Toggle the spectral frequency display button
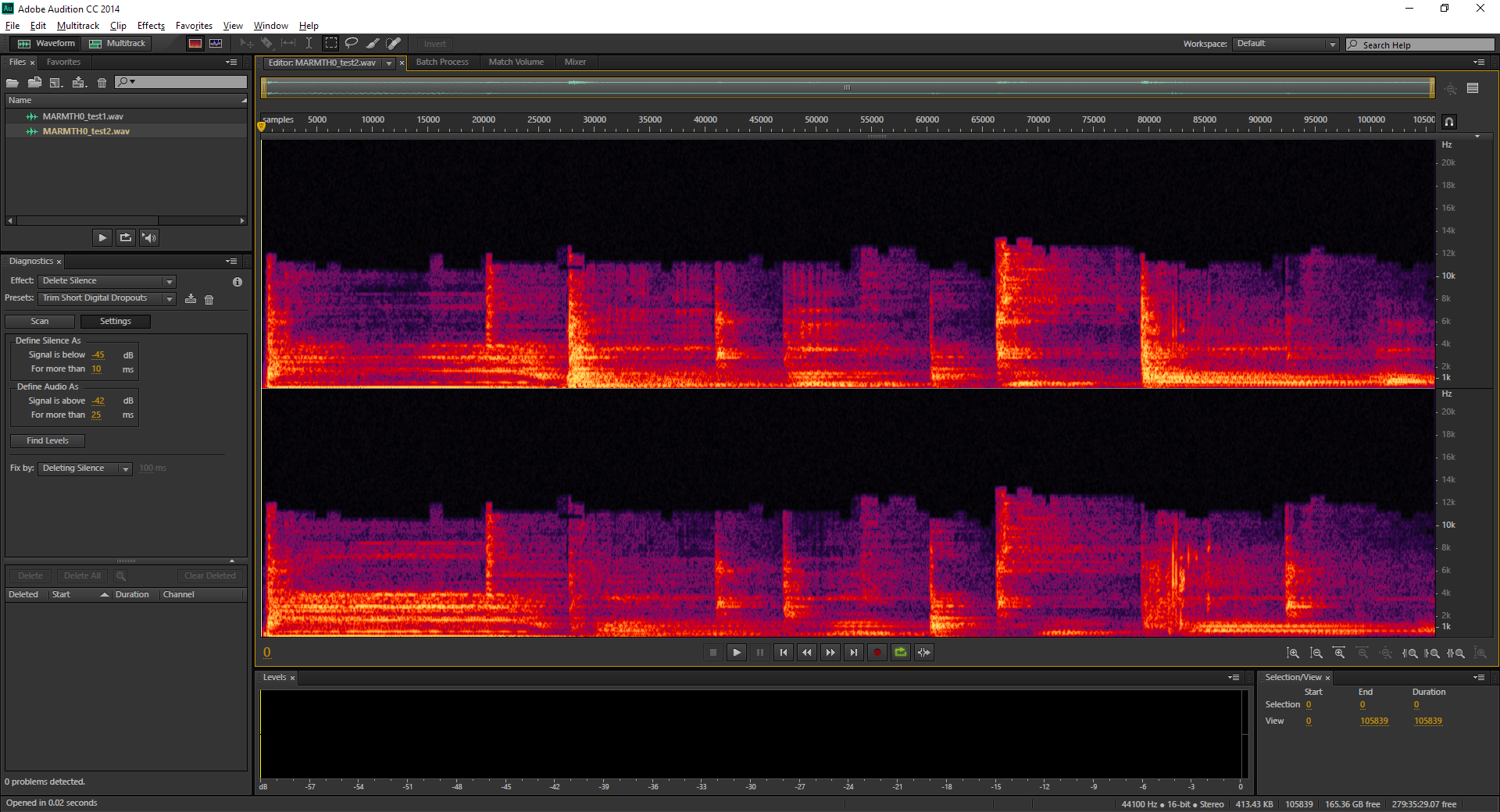This screenshot has width=1500, height=812. click(195, 44)
